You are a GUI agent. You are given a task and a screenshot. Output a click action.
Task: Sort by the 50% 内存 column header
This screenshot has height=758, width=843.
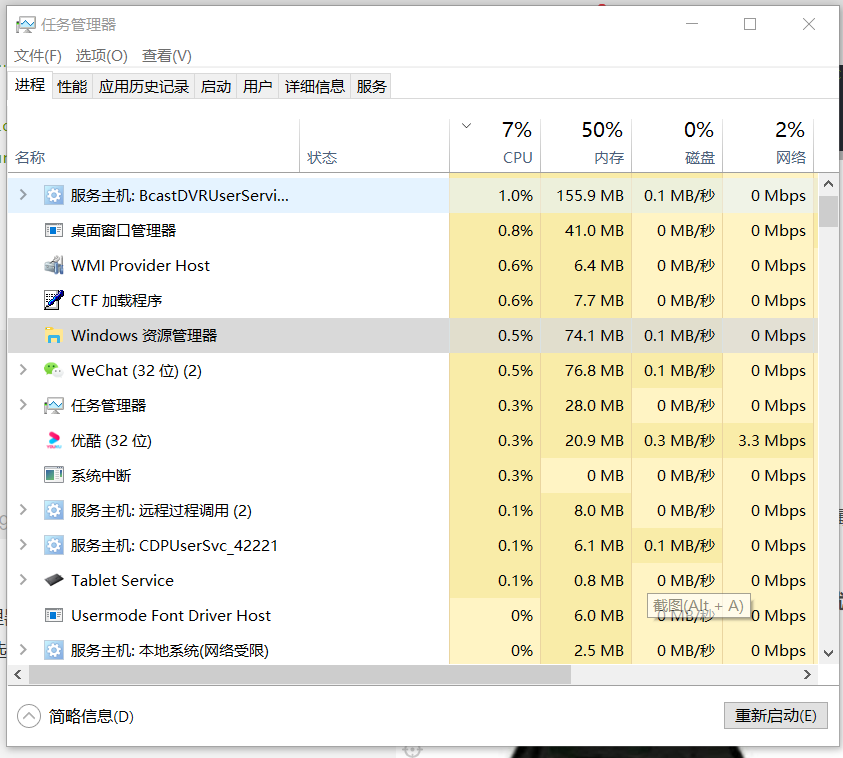[586, 146]
